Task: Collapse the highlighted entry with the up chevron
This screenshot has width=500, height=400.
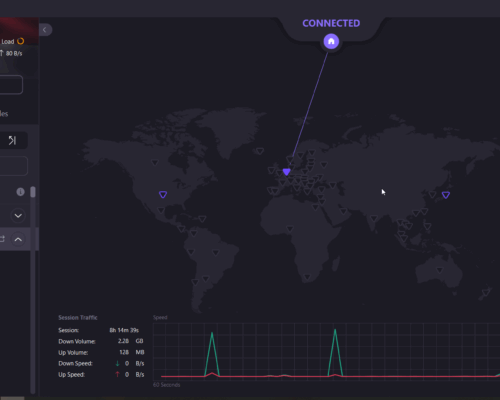Action: pos(18,239)
